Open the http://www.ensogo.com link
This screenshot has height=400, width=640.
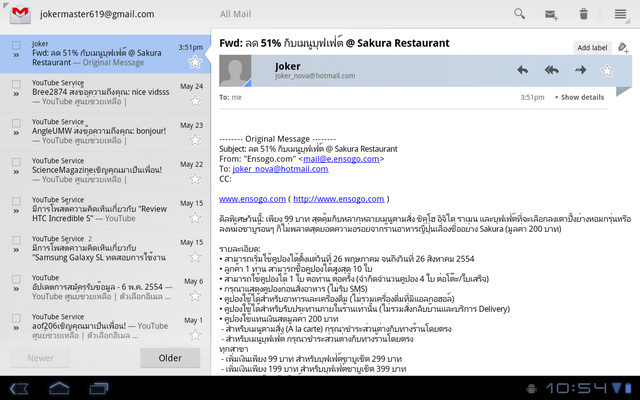click(339, 199)
